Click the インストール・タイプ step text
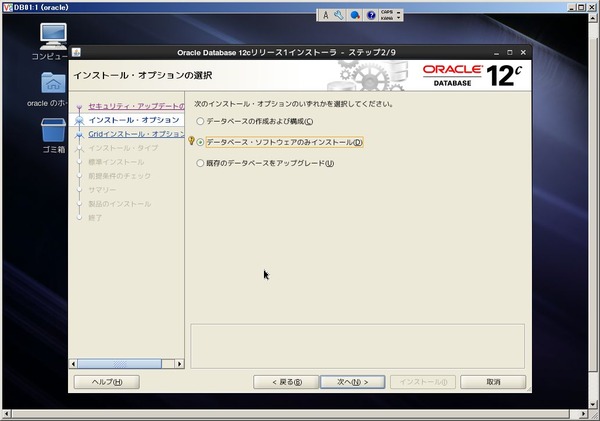This screenshot has height=421, width=600. (123, 148)
